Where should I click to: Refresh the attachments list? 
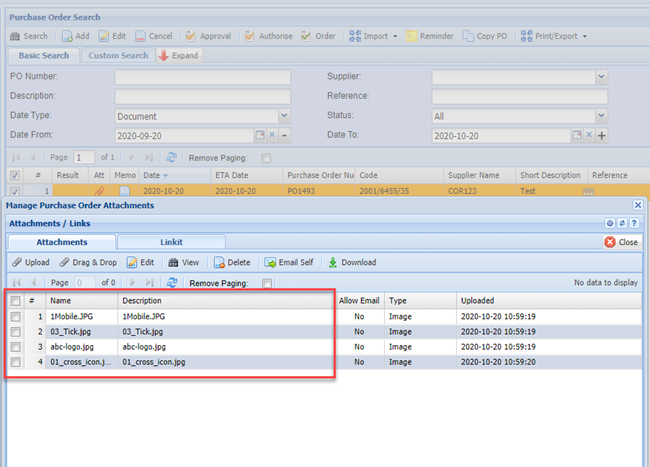[172, 283]
